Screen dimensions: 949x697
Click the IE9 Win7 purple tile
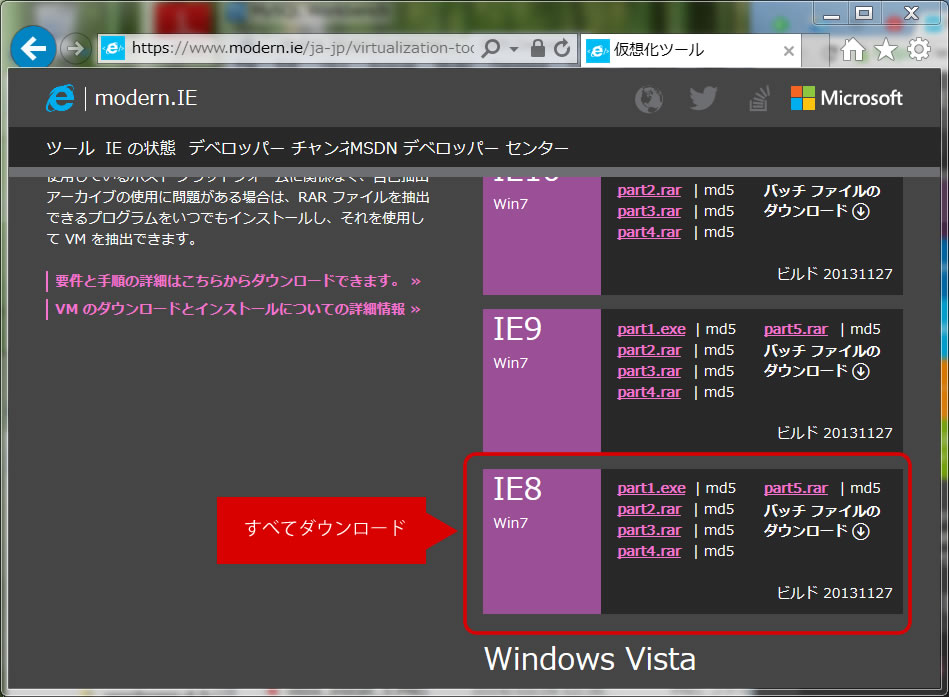(542, 381)
